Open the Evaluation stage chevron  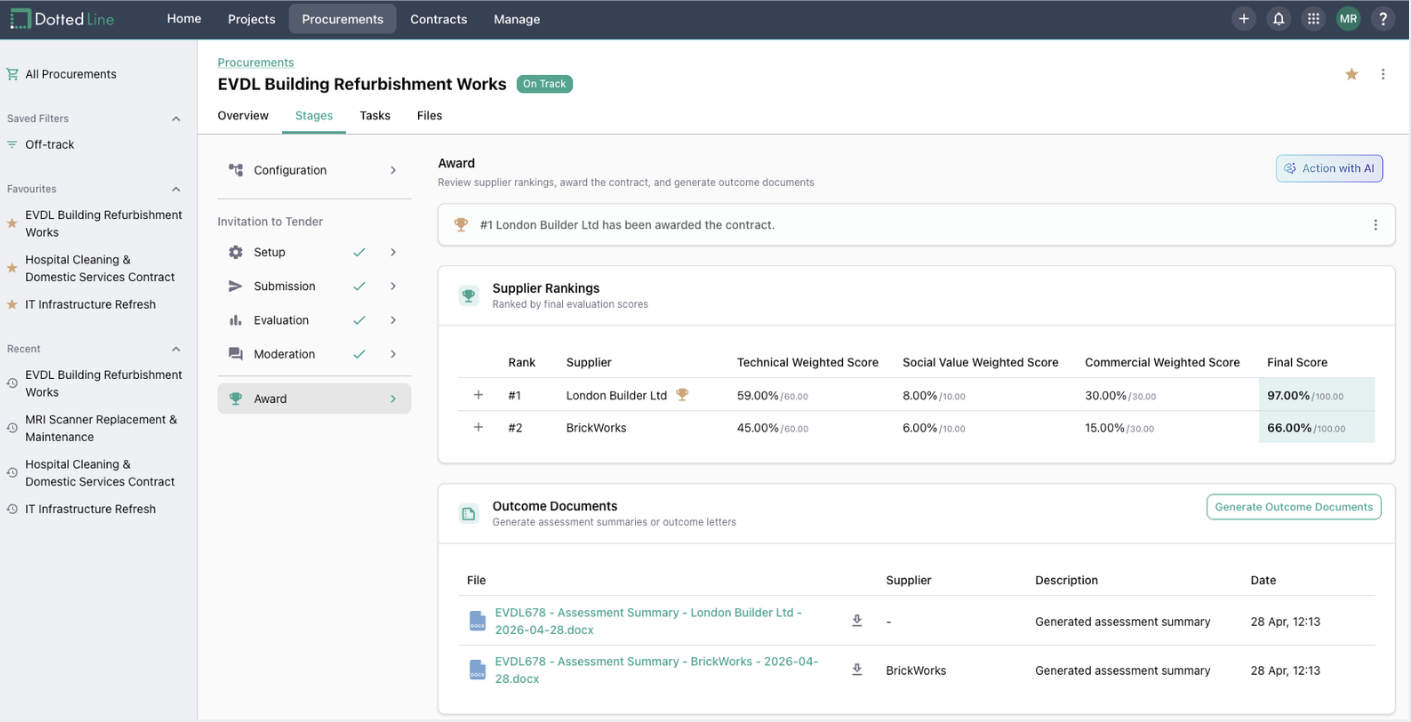[393, 320]
